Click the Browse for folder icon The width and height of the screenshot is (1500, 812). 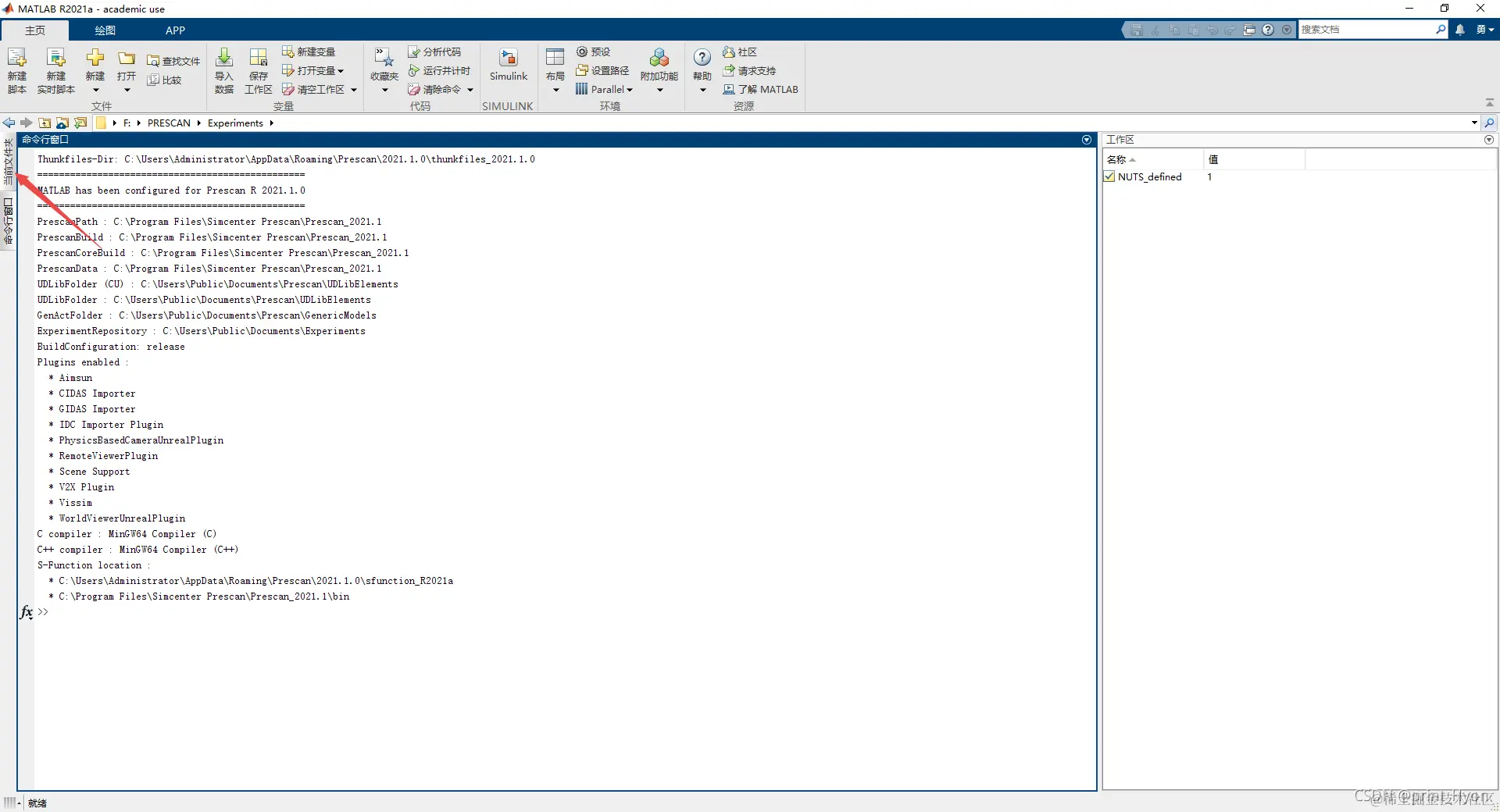coord(62,123)
